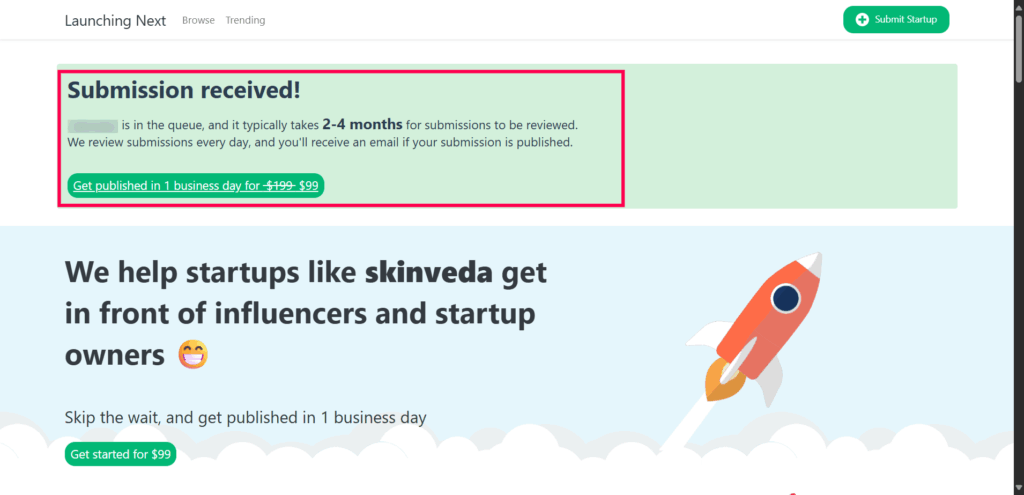Click the scrollbar down arrow
1024x495 pixels.
pyautogui.click(x=1018, y=490)
